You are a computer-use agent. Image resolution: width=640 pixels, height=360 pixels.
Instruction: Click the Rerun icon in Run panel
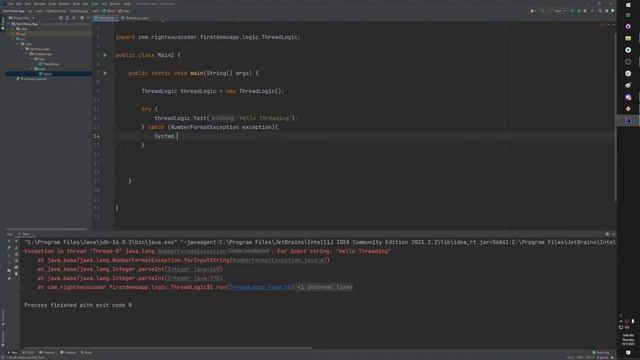9,241
